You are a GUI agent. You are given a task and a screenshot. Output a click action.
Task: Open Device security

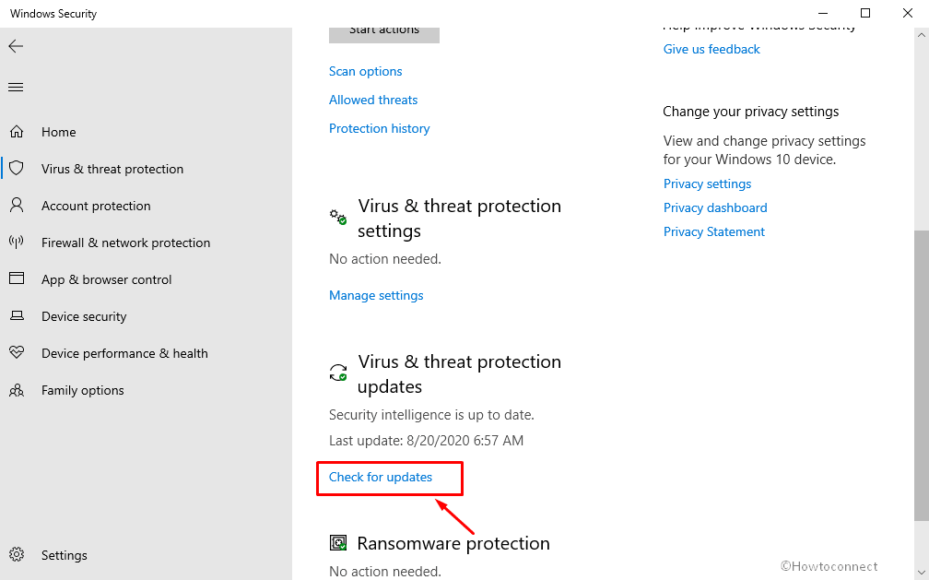(83, 316)
